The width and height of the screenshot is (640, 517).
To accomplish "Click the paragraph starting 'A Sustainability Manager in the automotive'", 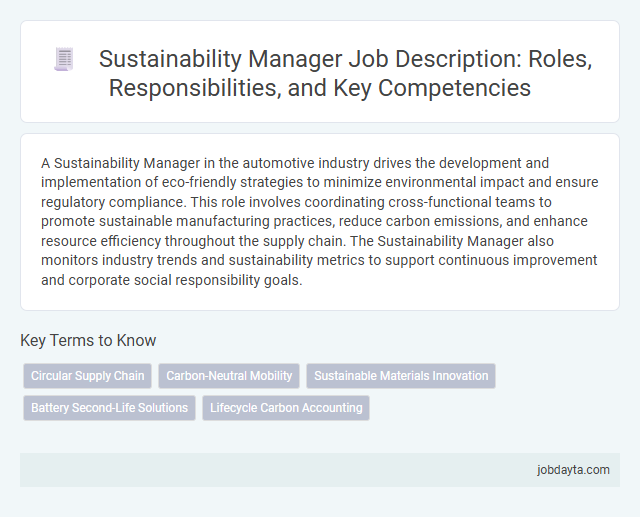I will [320, 221].
